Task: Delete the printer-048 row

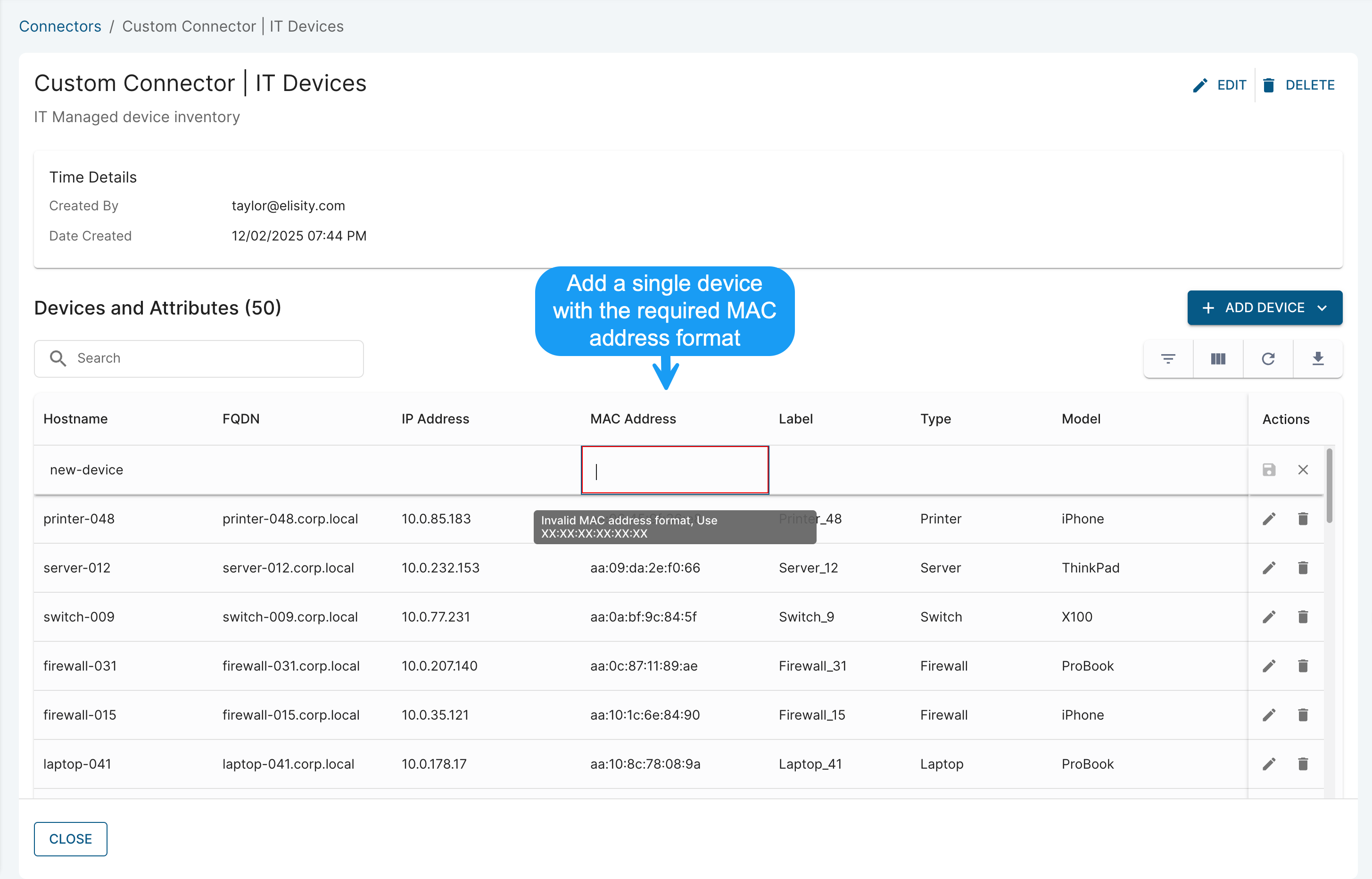Action: coord(1303,519)
